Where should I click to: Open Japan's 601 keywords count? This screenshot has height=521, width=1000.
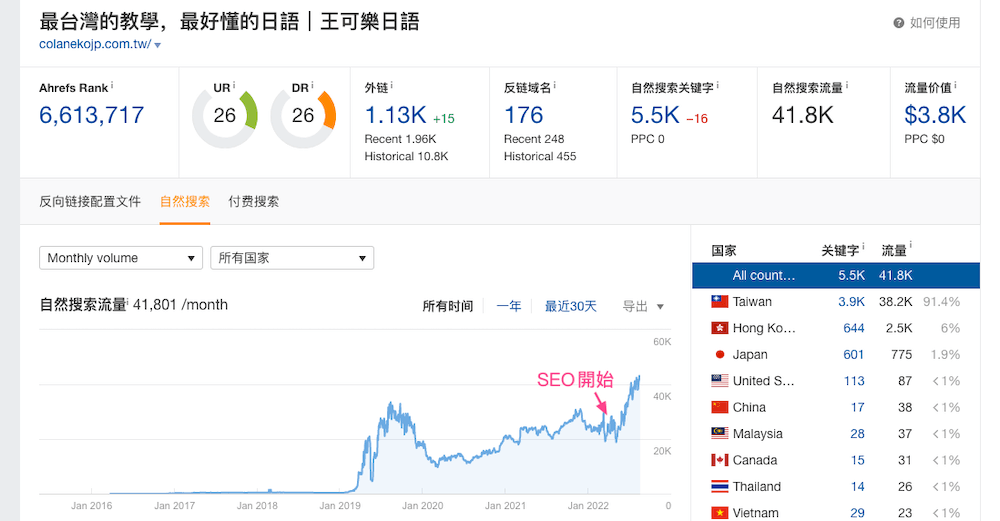(853, 355)
